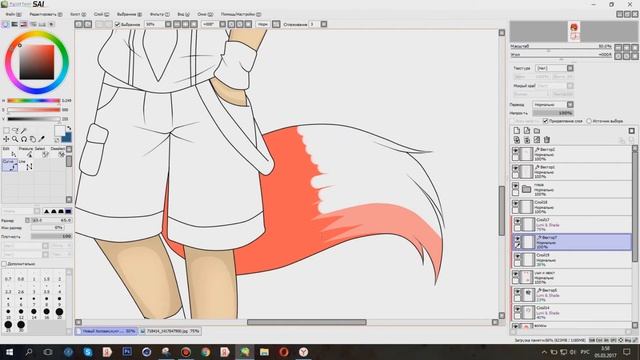The height and width of the screenshot is (360, 640).
Task: Open Photoshop from the taskbar
Action: (127, 351)
